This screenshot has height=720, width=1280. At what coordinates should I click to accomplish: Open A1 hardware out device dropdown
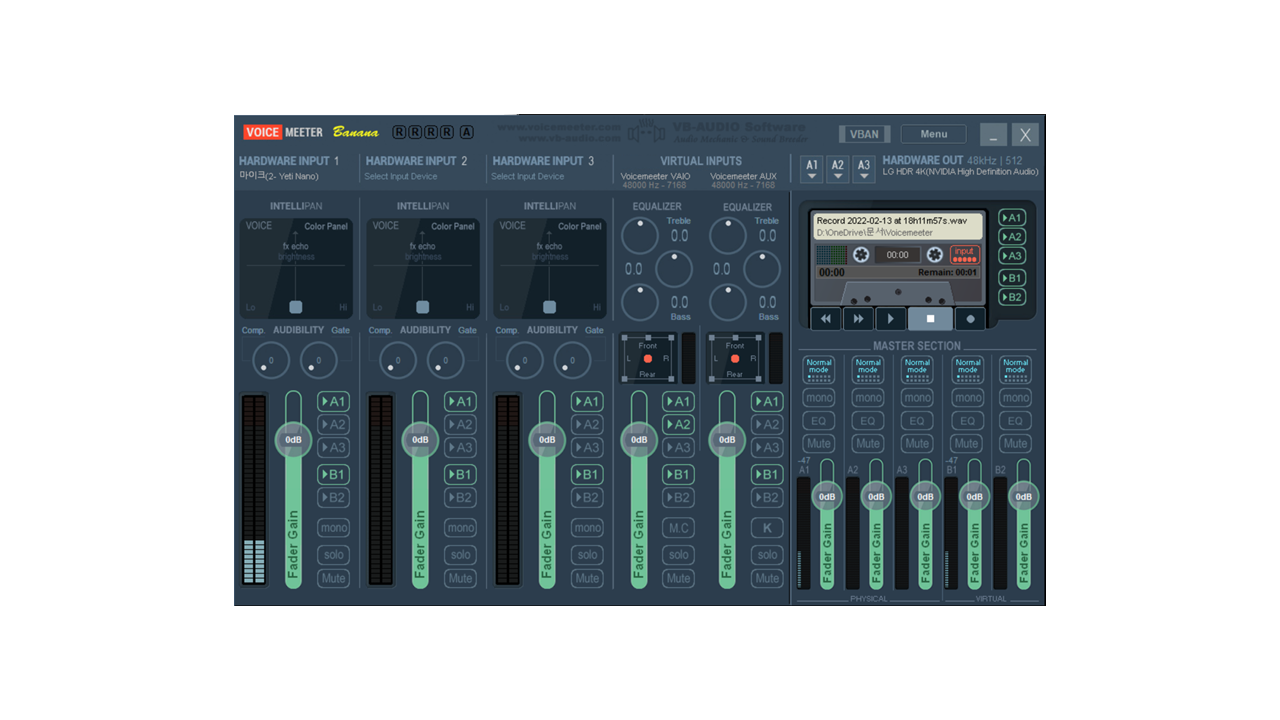pyautogui.click(x=812, y=169)
